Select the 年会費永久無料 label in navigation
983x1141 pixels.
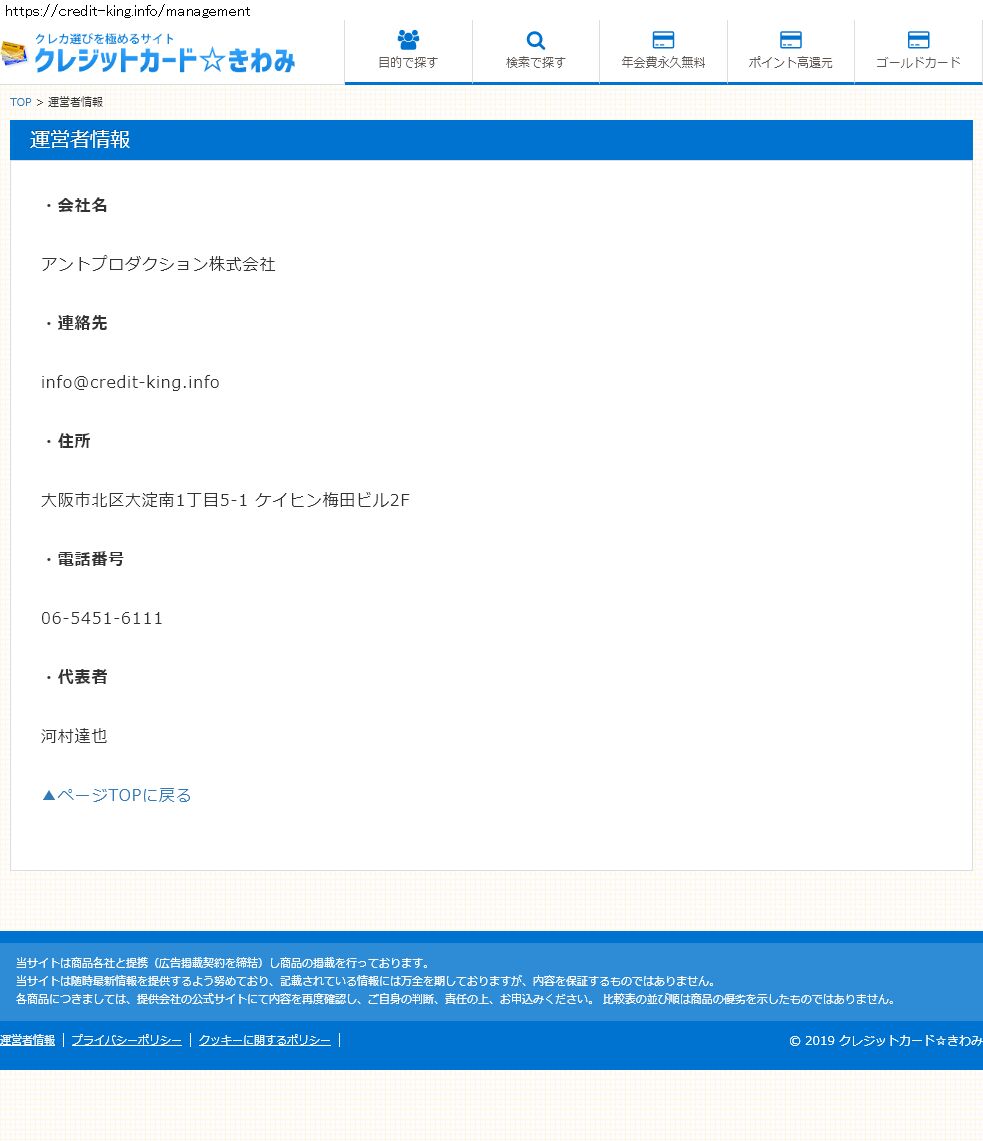click(x=663, y=62)
